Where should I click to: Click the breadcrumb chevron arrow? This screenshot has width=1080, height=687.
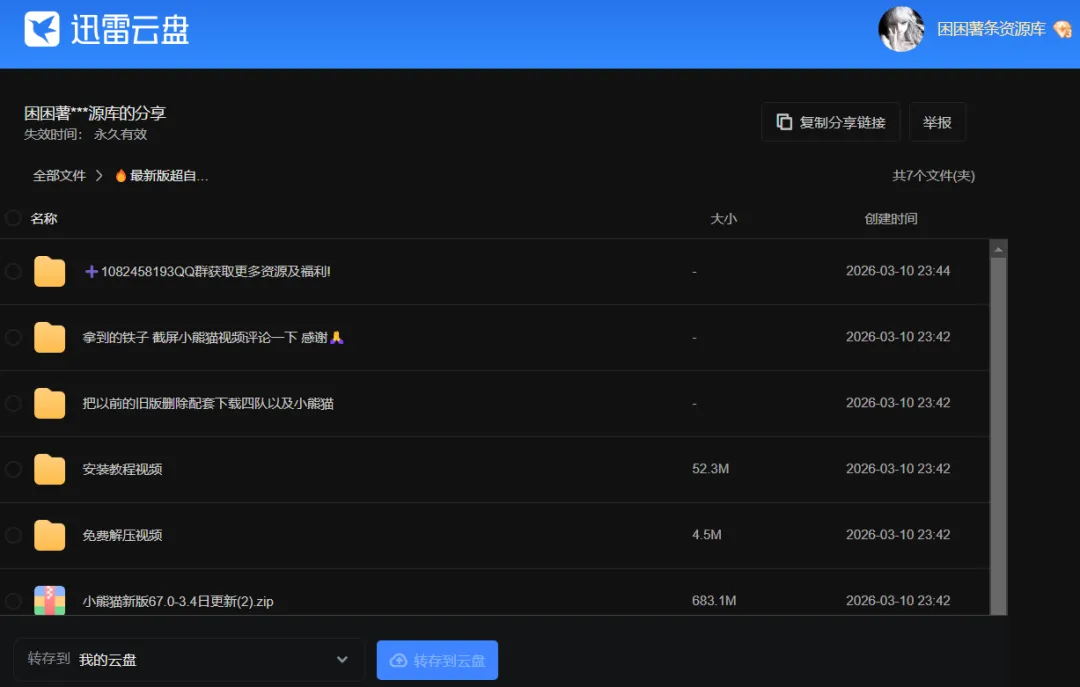(x=99, y=176)
